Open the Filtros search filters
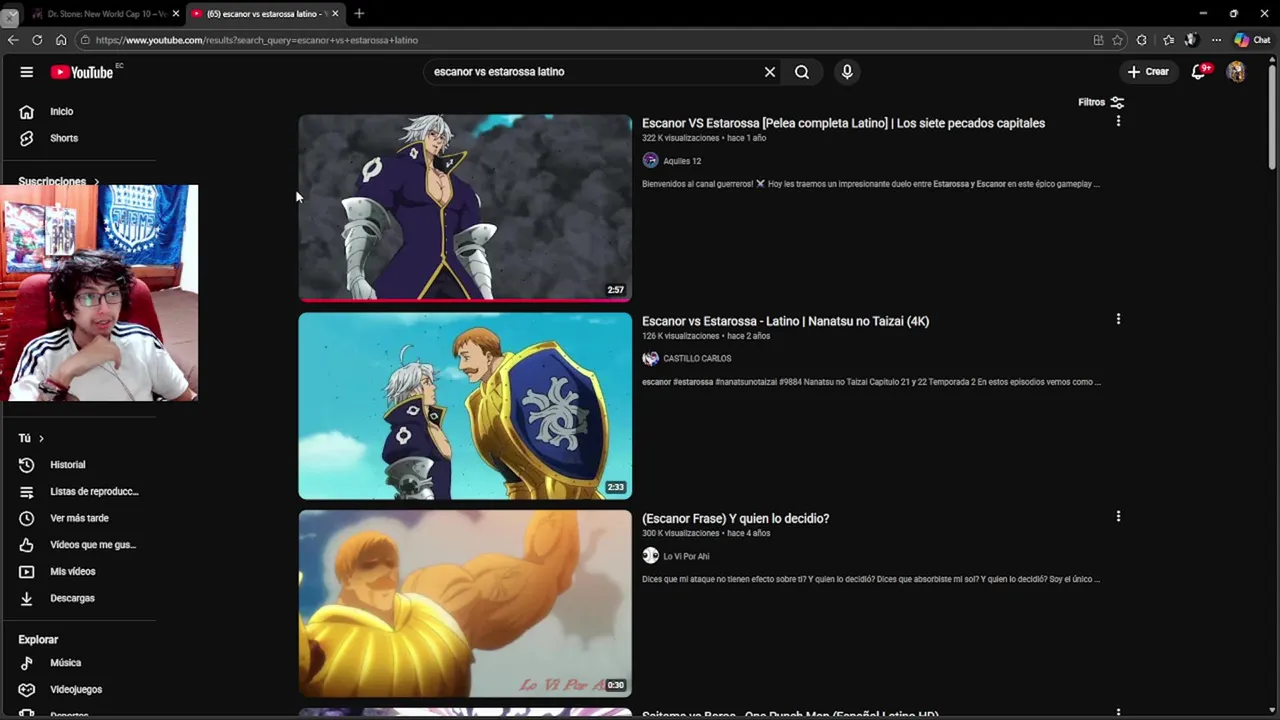This screenshot has height=720, width=1280. pos(1101,102)
